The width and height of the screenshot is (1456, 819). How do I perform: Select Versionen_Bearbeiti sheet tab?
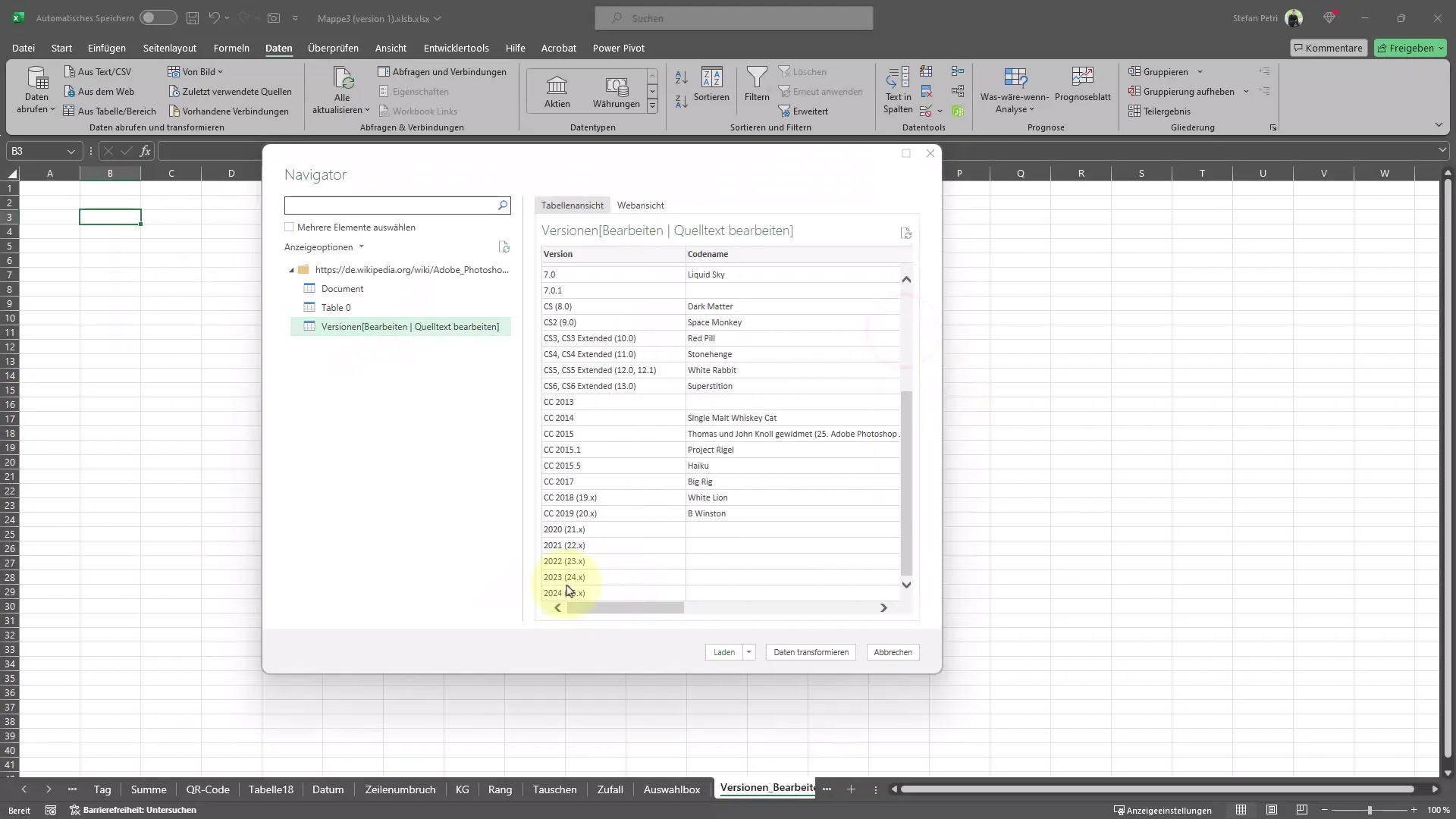[767, 789]
